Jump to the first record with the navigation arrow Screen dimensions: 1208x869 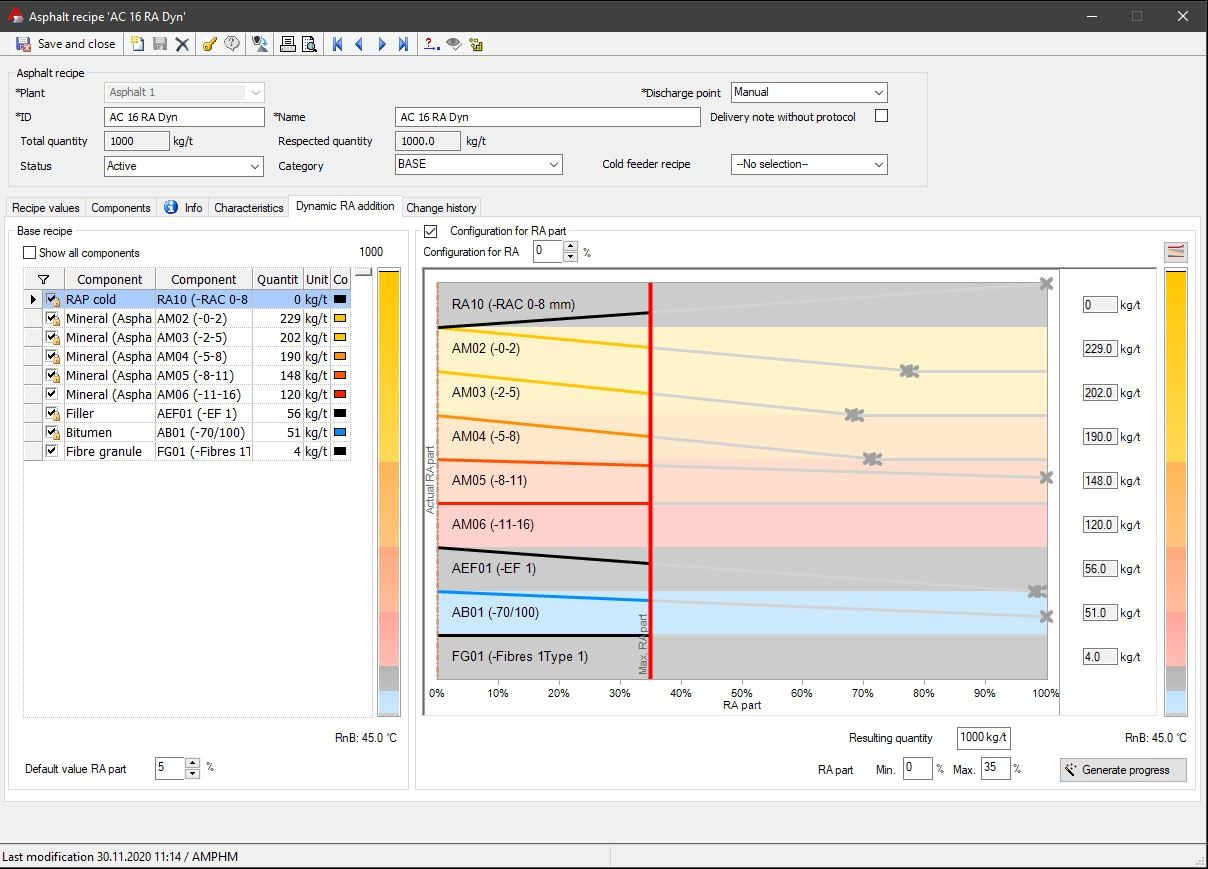coord(338,44)
